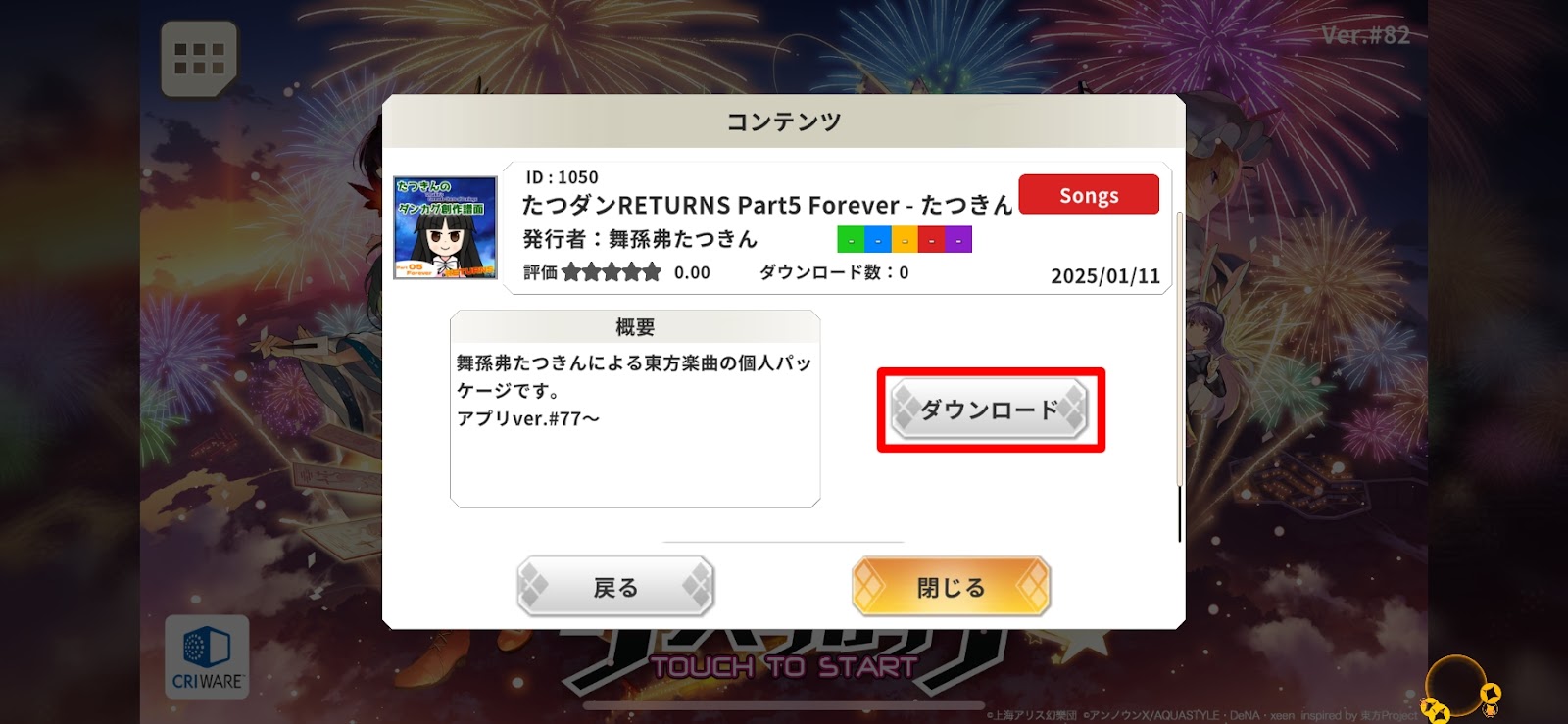
Task: Click the CRIWARE logo icon
Action: (x=207, y=656)
